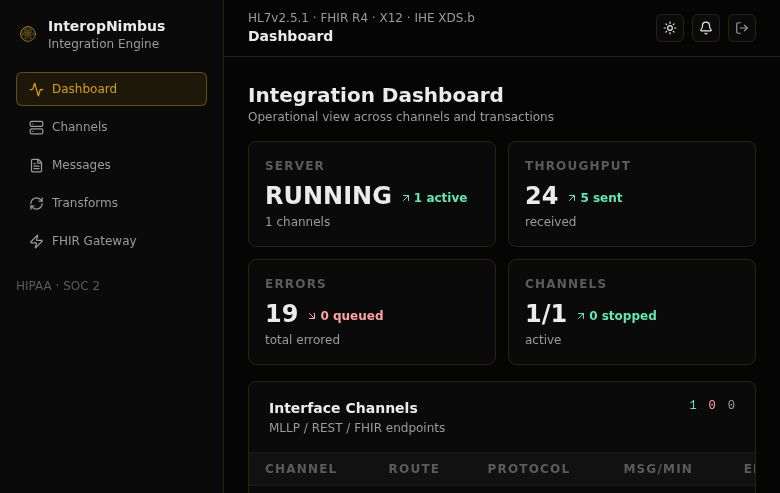780x493 pixels.
Task: Click the Channels 1/1 active card
Action: 632,312
